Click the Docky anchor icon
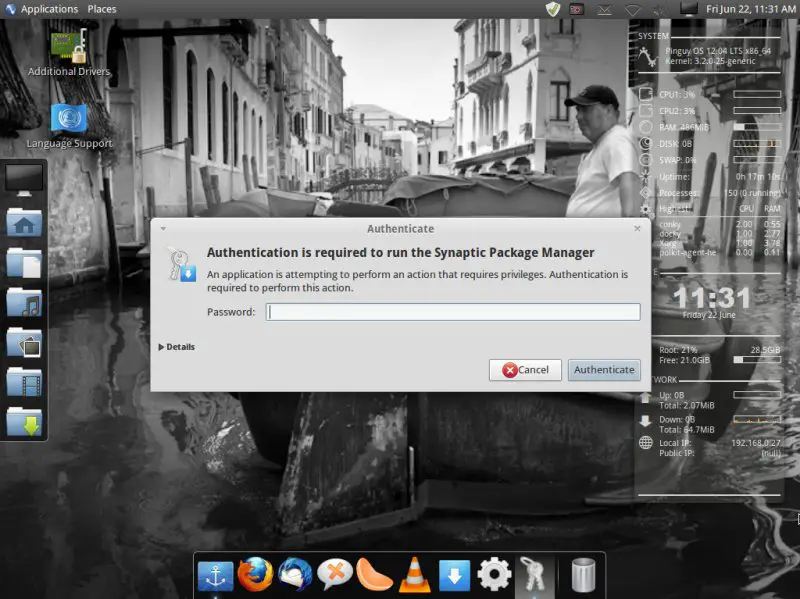 [x=215, y=576]
